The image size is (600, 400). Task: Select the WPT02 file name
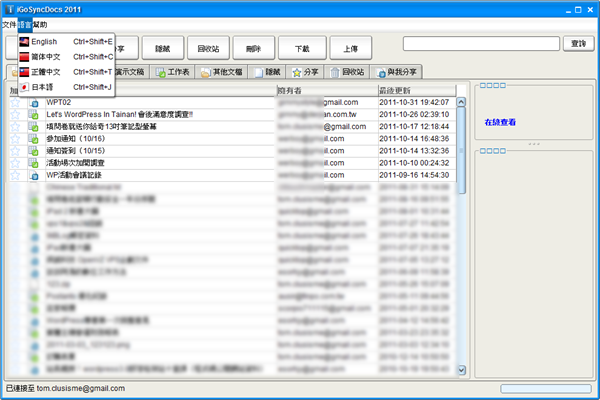59,102
